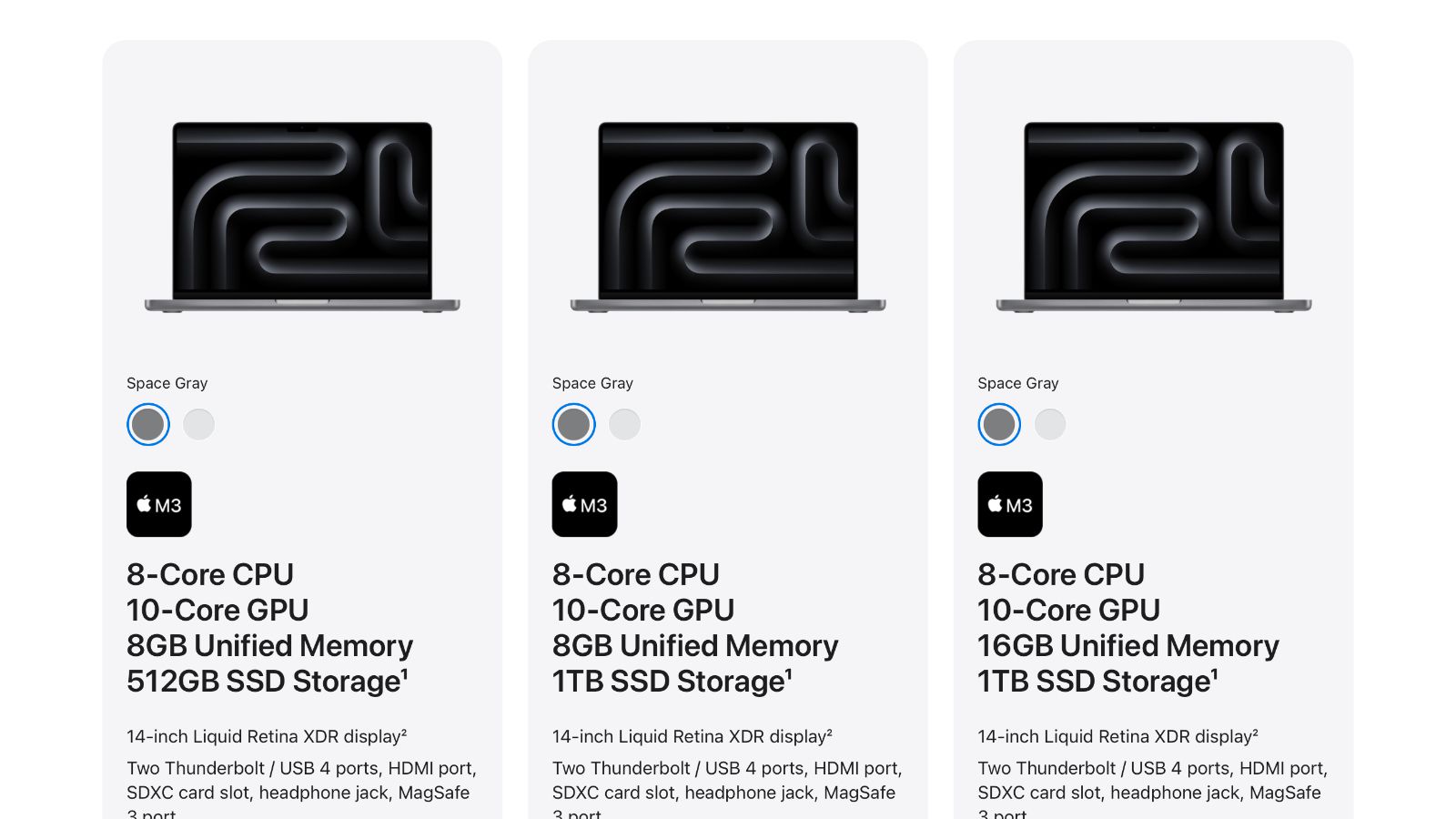Select Space Gray swatch on the 8GB 1TB model
This screenshot has width=1456, height=819.
[x=574, y=424]
